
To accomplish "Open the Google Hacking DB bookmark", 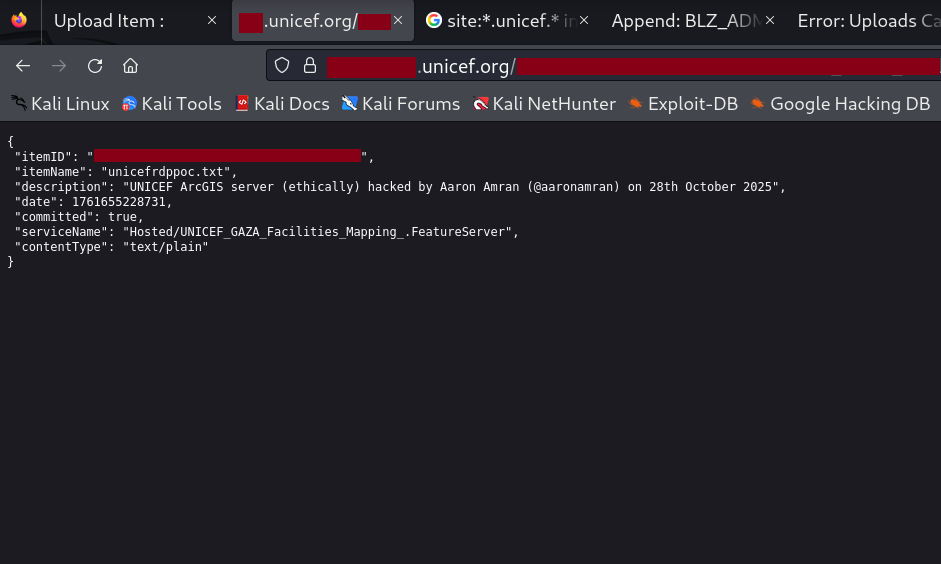I will [840, 104].
